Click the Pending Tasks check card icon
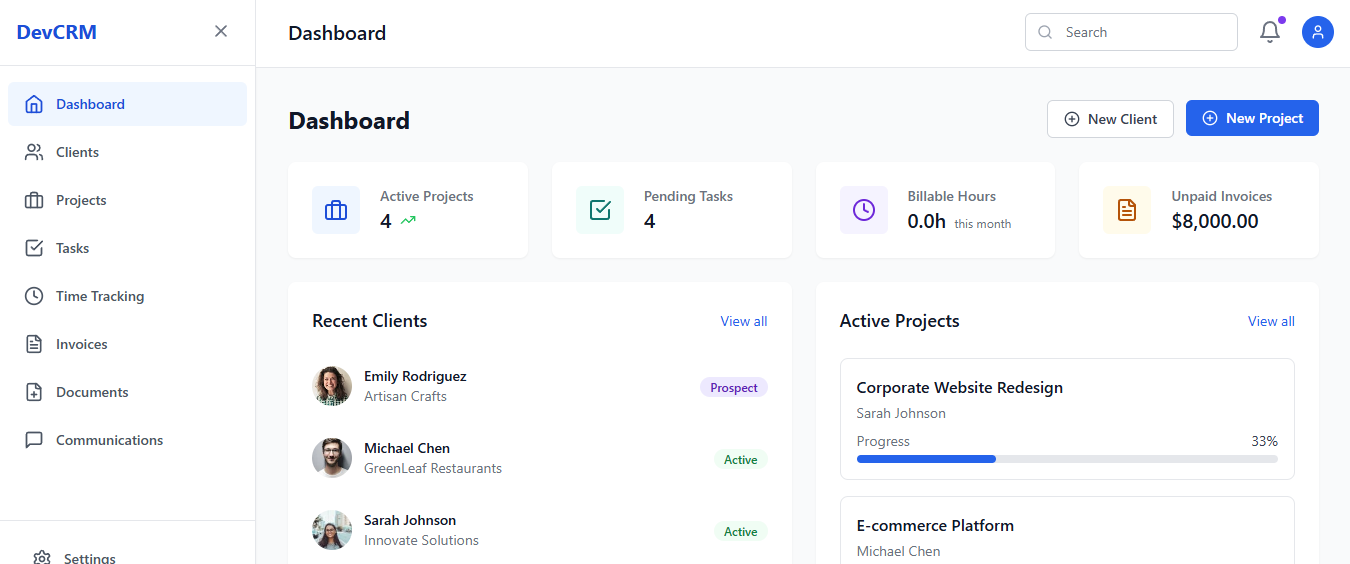1350x564 pixels. [x=600, y=210]
